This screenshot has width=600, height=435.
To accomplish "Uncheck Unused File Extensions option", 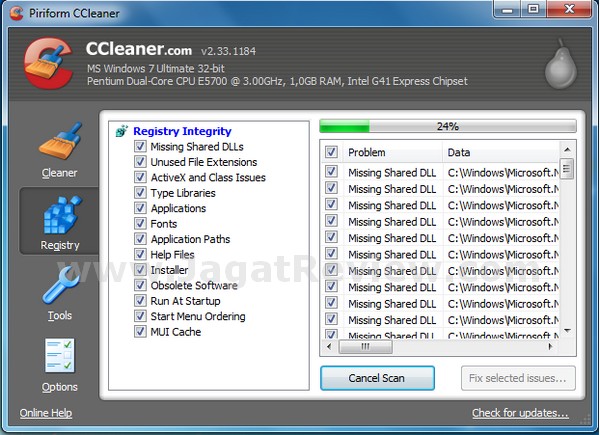I will click(140, 162).
